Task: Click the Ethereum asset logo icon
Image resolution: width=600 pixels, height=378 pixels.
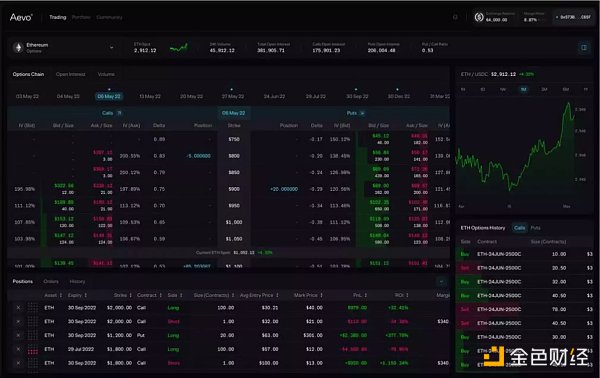Action: pyautogui.click(x=18, y=47)
